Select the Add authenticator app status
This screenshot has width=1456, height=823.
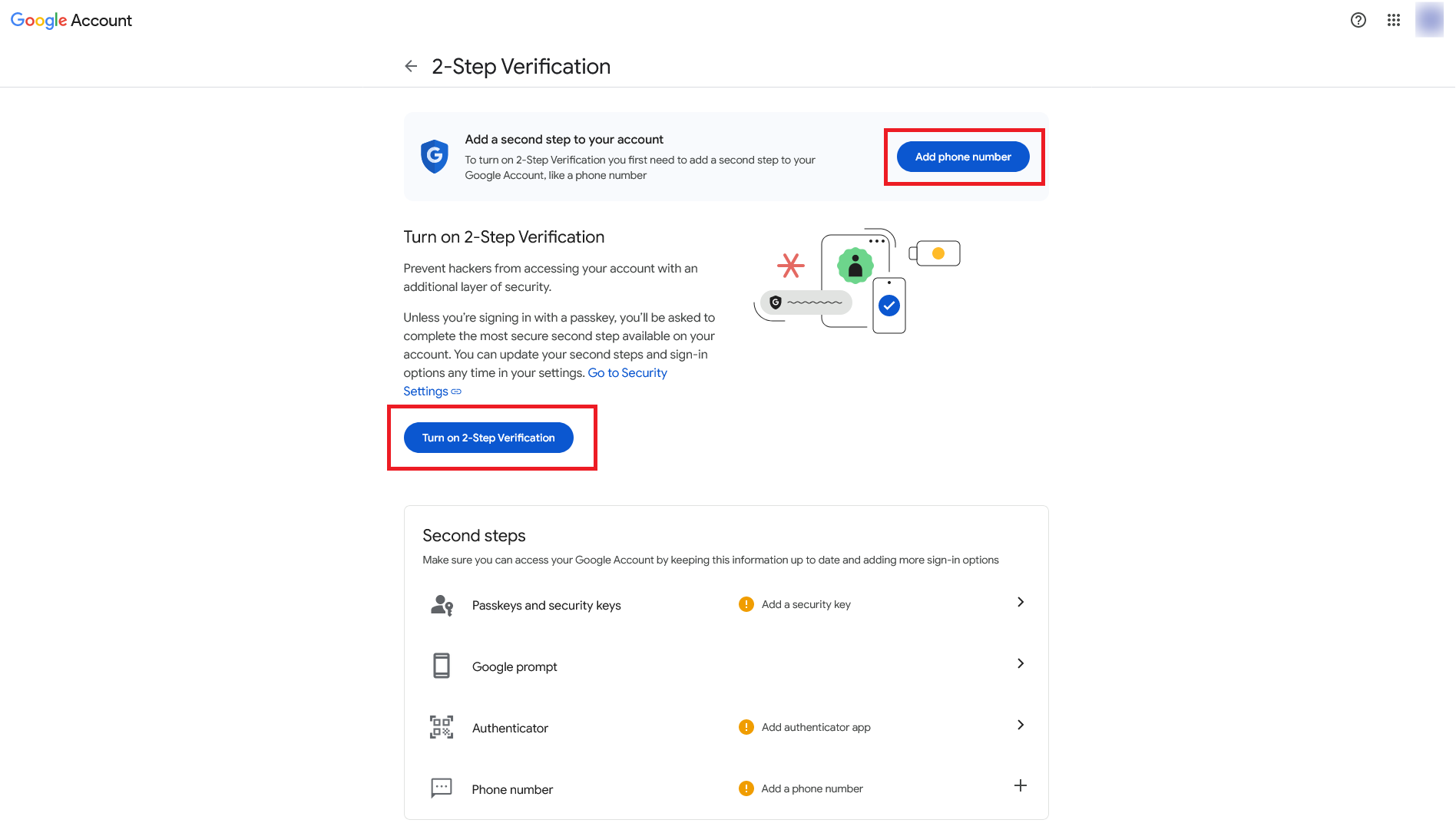tap(816, 727)
